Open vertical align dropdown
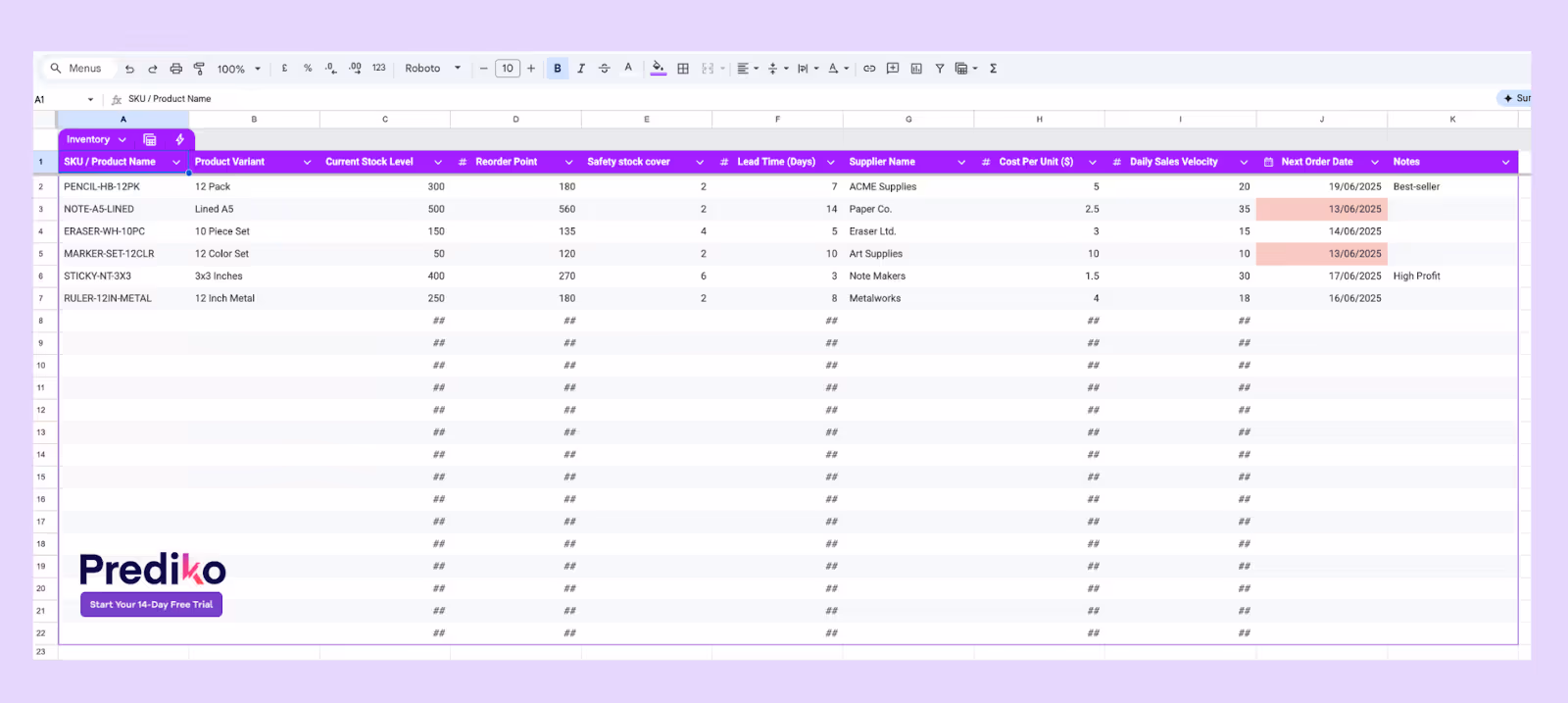The width and height of the screenshot is (1568, 703). (x=778, y=69)
